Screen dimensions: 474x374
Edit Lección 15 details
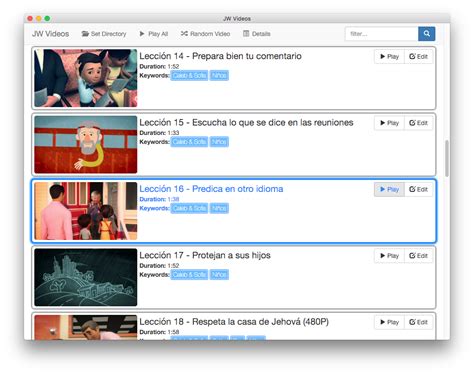tap(419, 123)
